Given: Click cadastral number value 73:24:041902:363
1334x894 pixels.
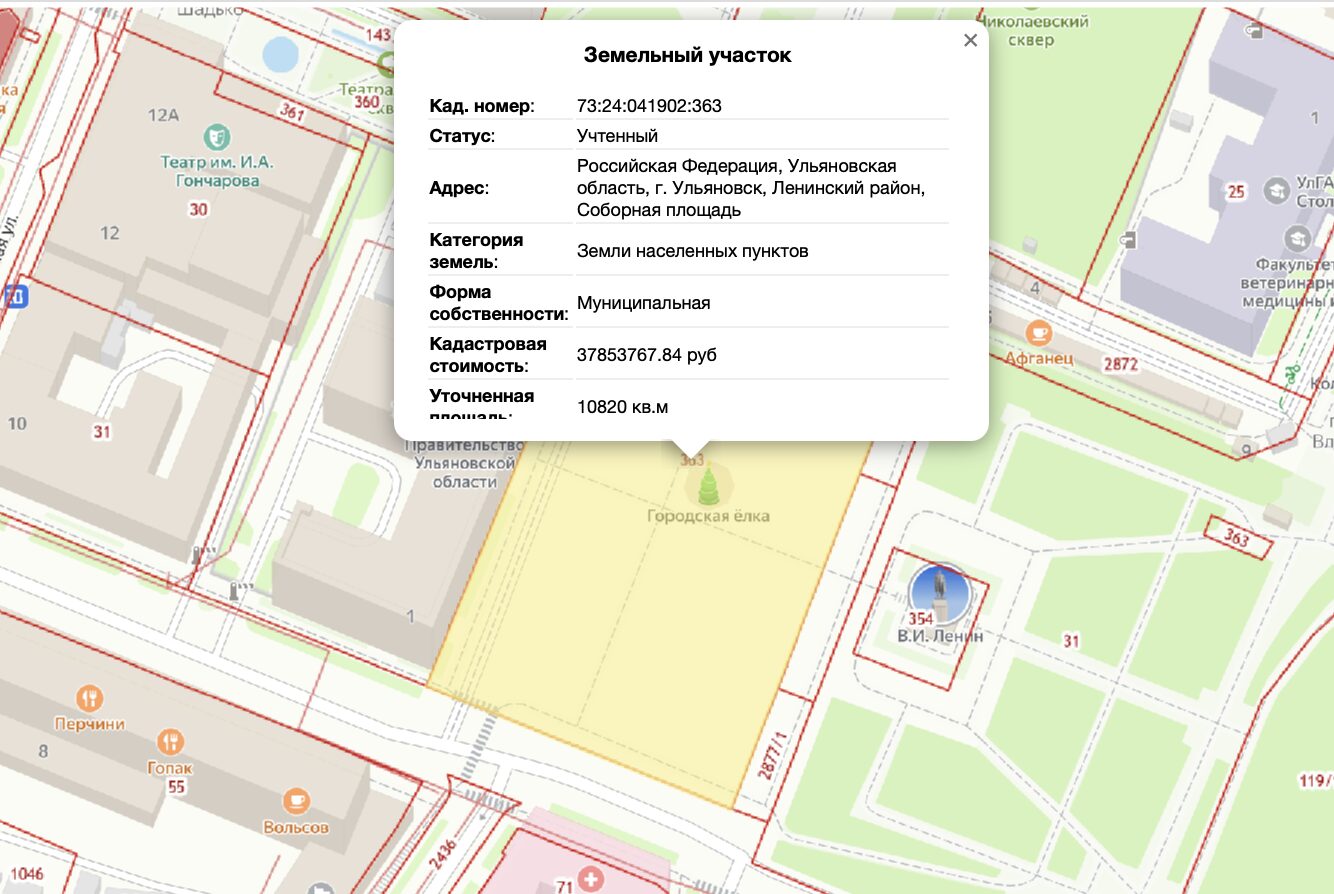Looking at the screenshot, I should coord(649,106).
